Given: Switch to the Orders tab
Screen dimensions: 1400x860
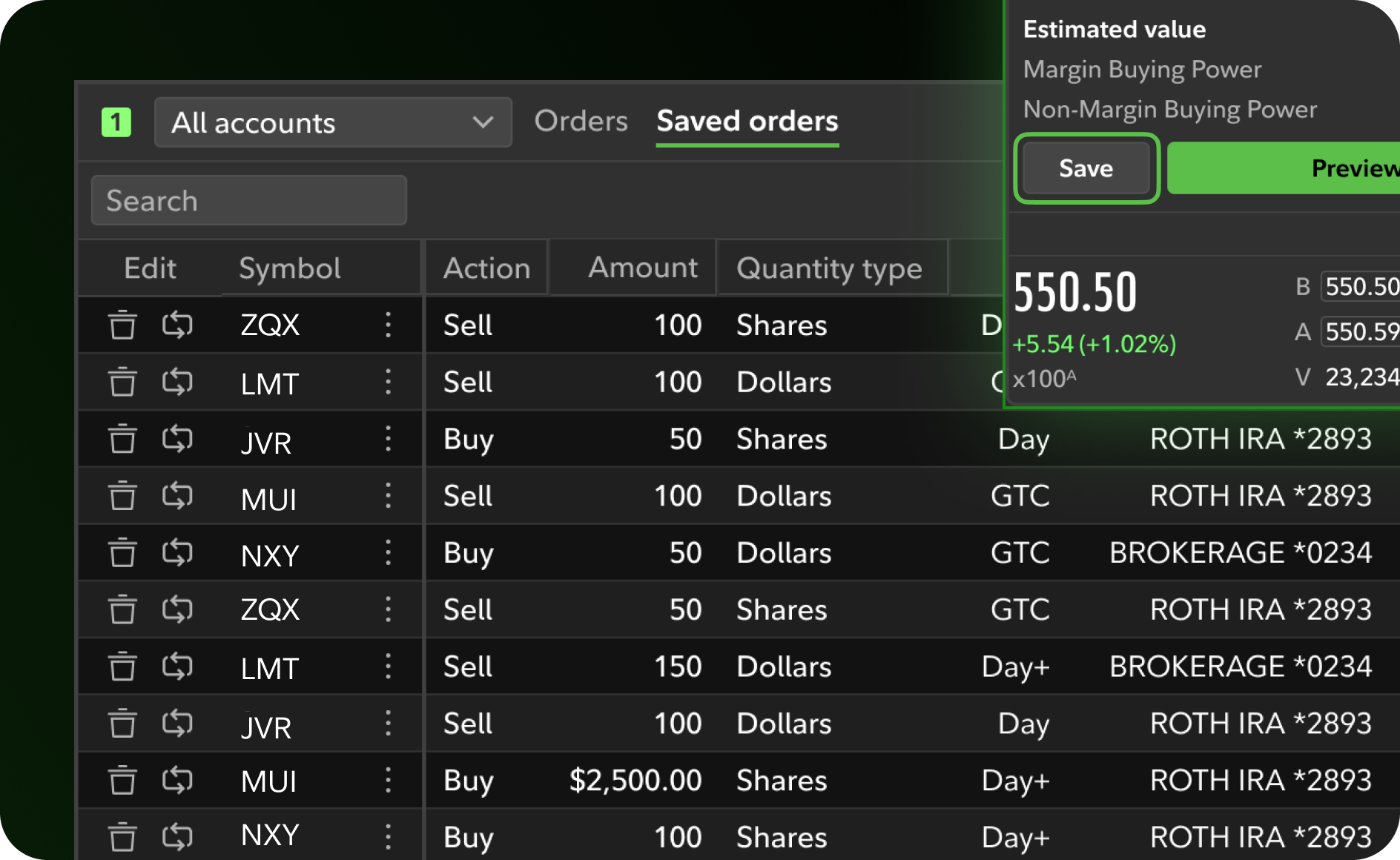Looking at the screenshot, I should 581,121.
